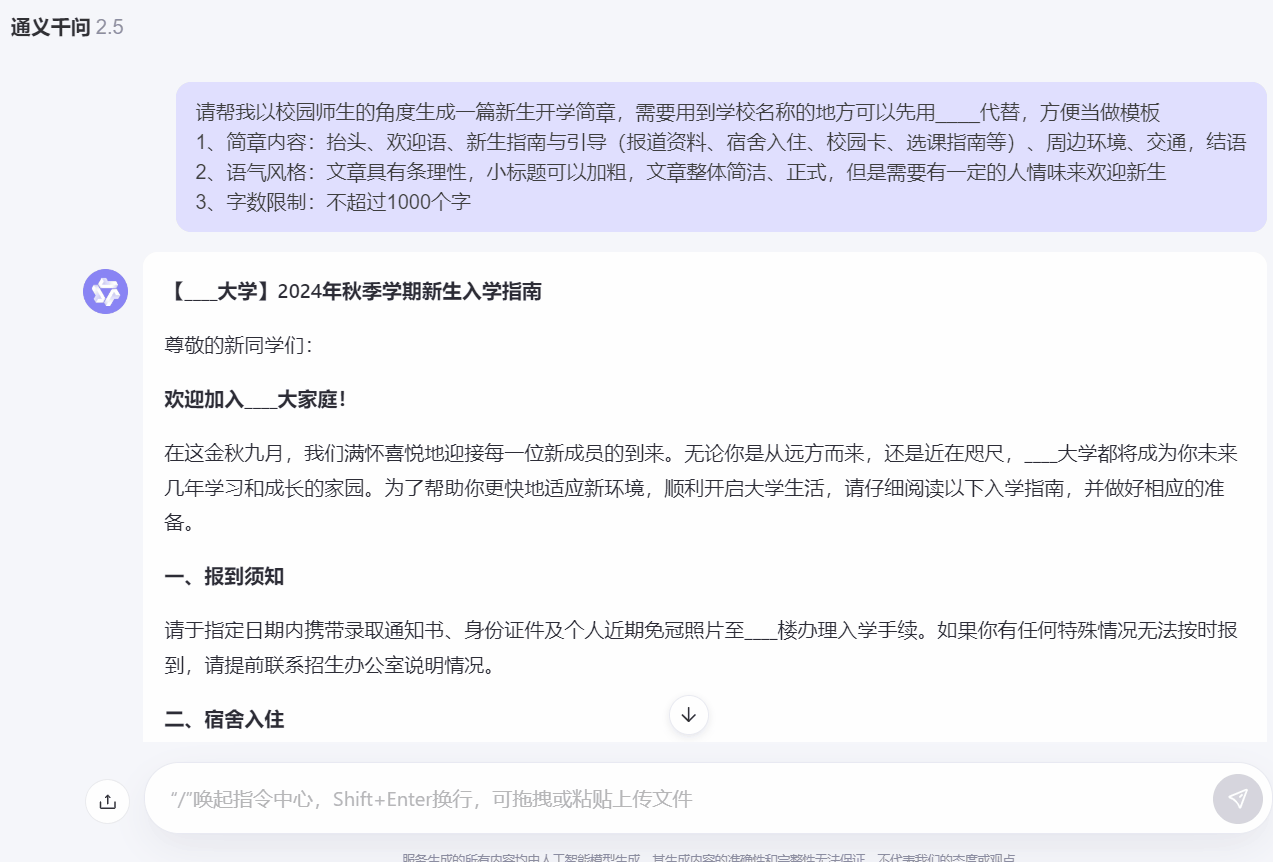Screen dimensions: 1273x862
Task: Click the downward chevron to jump to latest reply
Action: pos(688,715)
